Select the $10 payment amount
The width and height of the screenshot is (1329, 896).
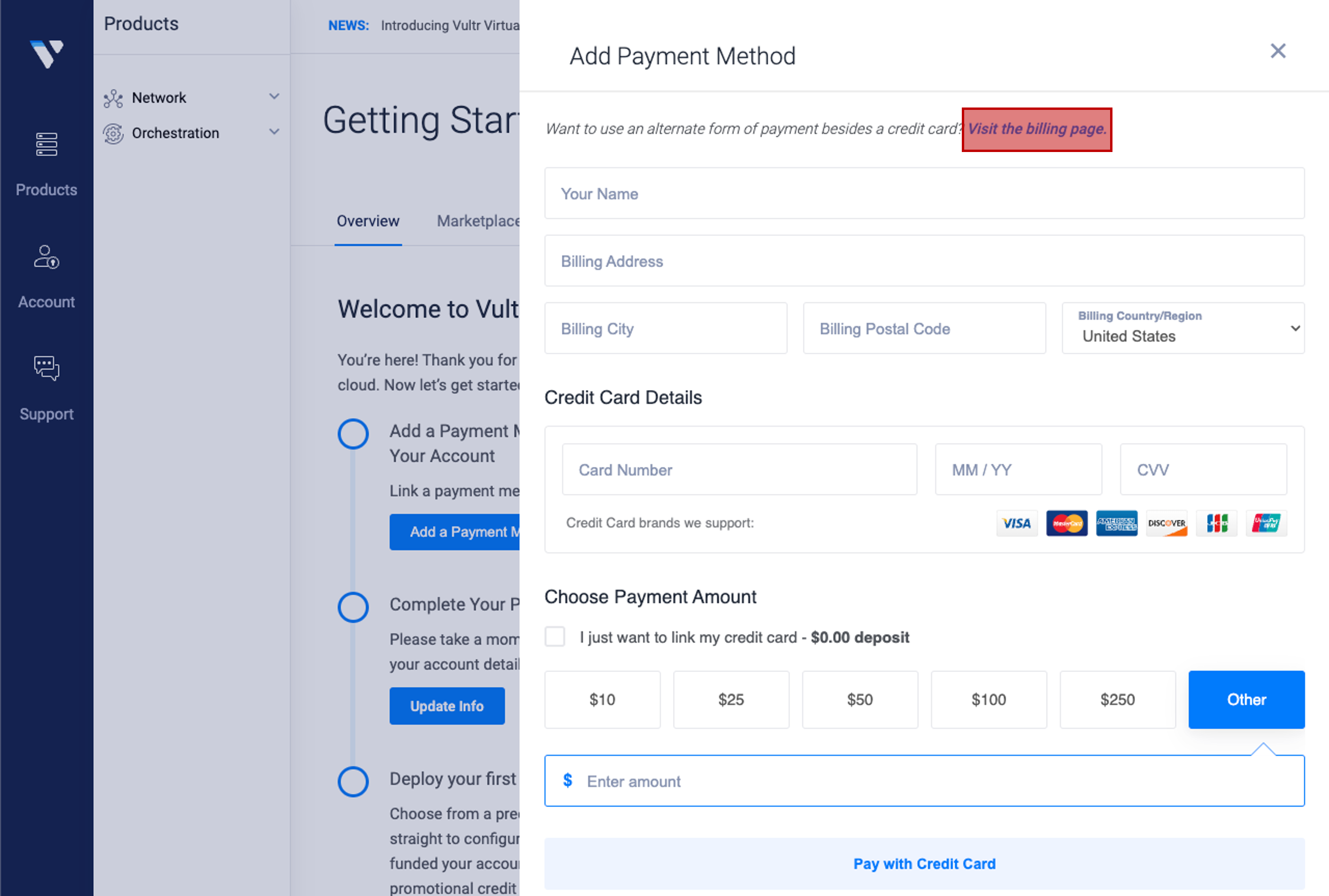pos(602,699)
